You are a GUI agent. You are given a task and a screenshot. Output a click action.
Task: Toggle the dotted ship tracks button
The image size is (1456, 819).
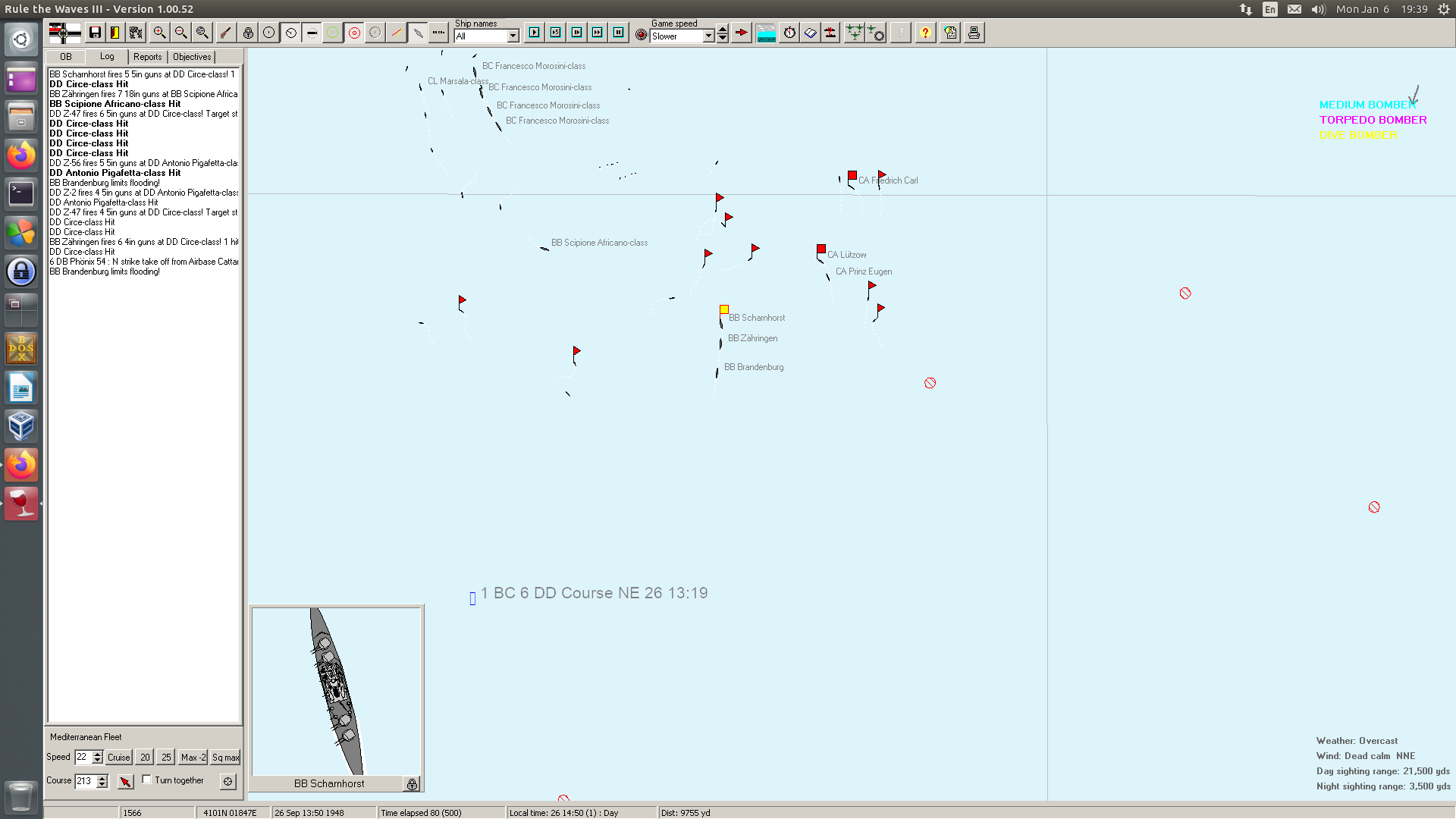(x=438, y=33)
